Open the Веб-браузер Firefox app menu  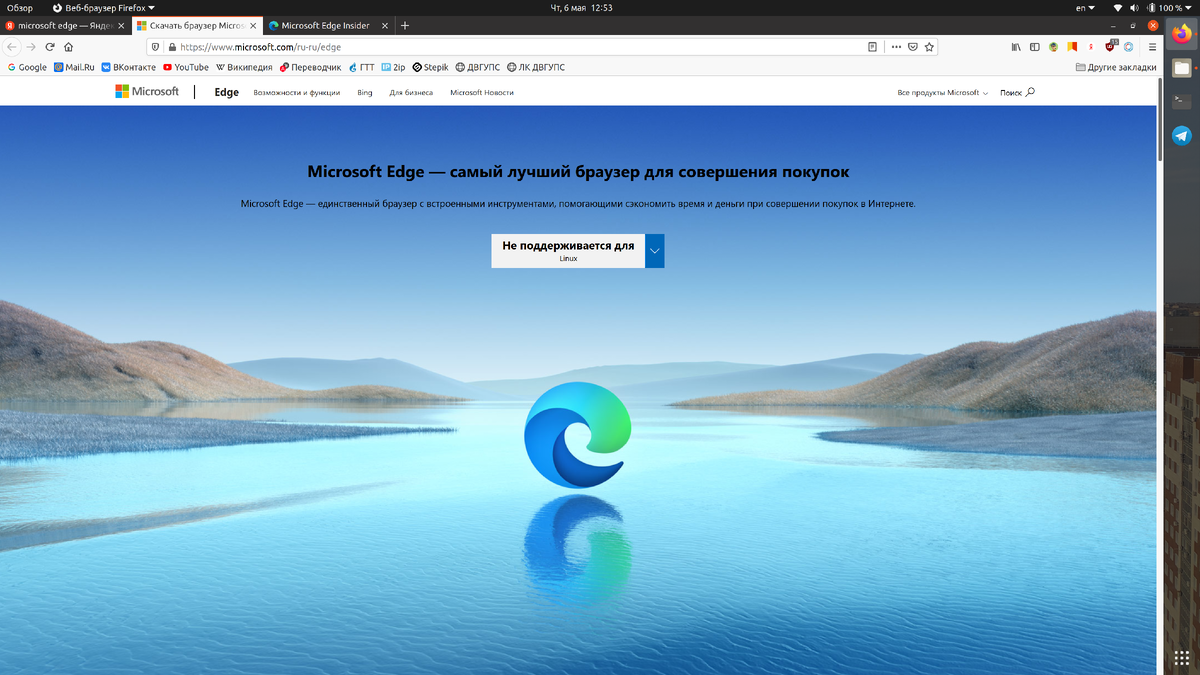(x=103, y=7)
